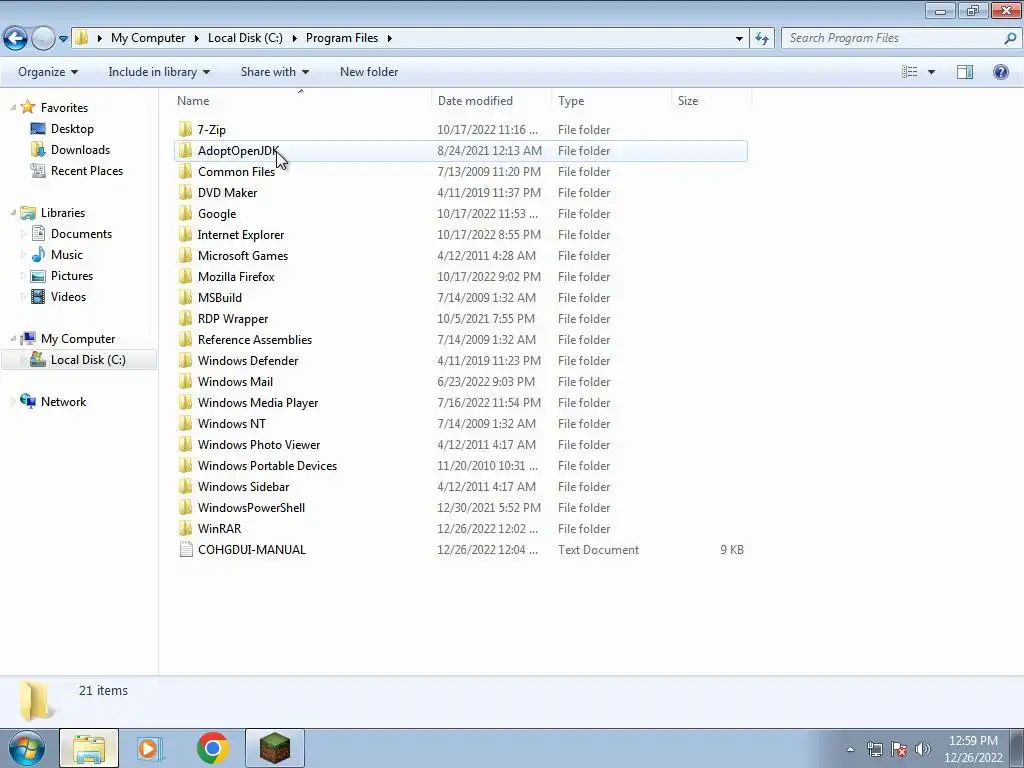Viewport: 1024px width, 768px height.
Task: Go back with the Back arrow button
Action: [x=16, y=38]
